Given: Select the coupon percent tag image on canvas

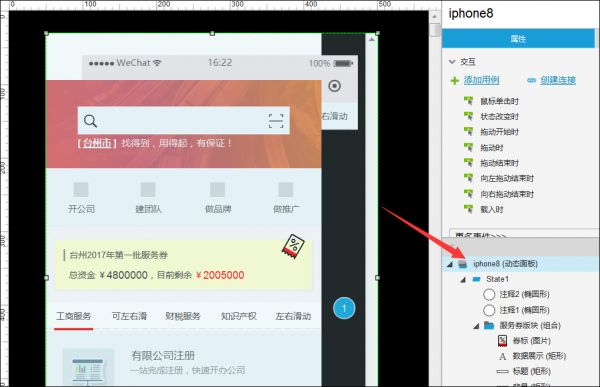Looking at the screenshot, I should click(293, 246).
